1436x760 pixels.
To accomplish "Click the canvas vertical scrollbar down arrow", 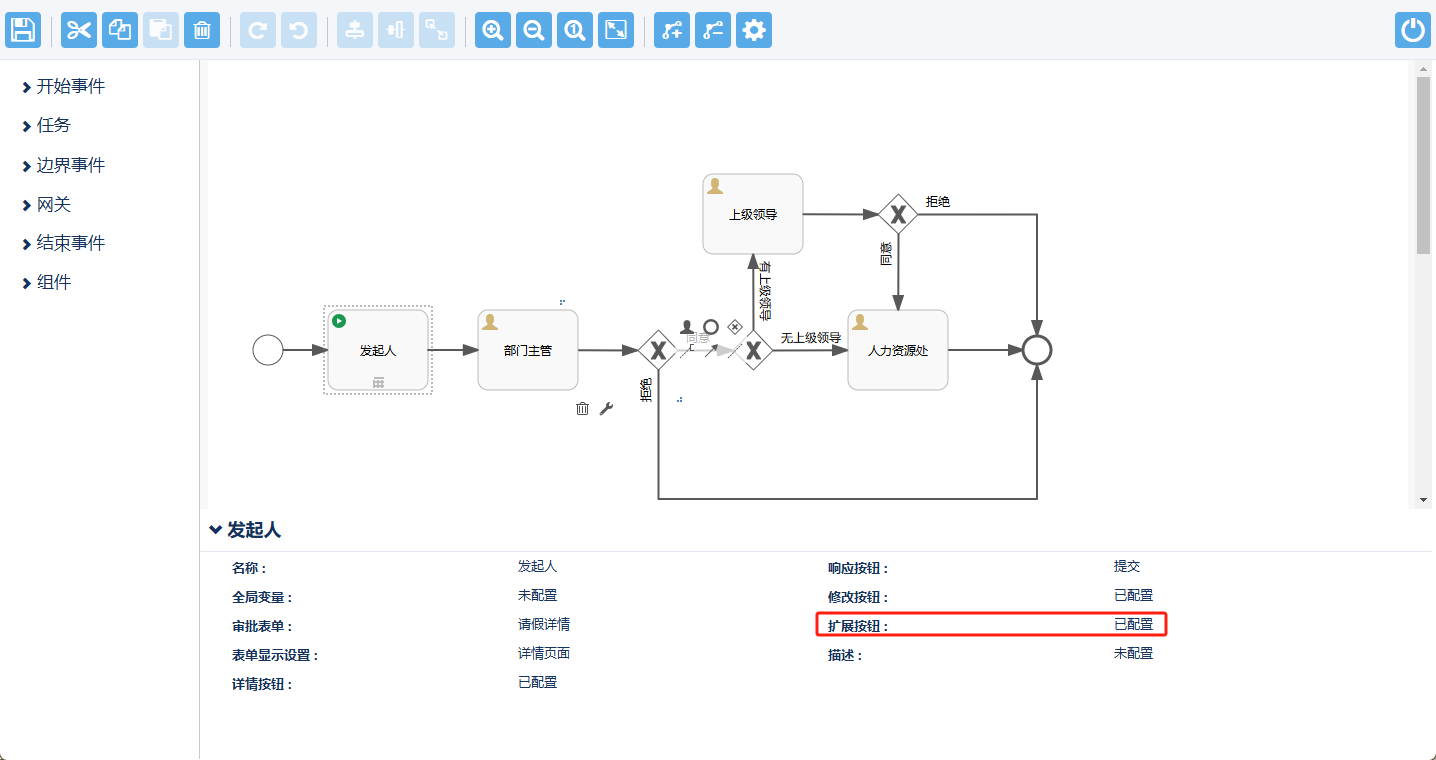I will point(1424,500).
